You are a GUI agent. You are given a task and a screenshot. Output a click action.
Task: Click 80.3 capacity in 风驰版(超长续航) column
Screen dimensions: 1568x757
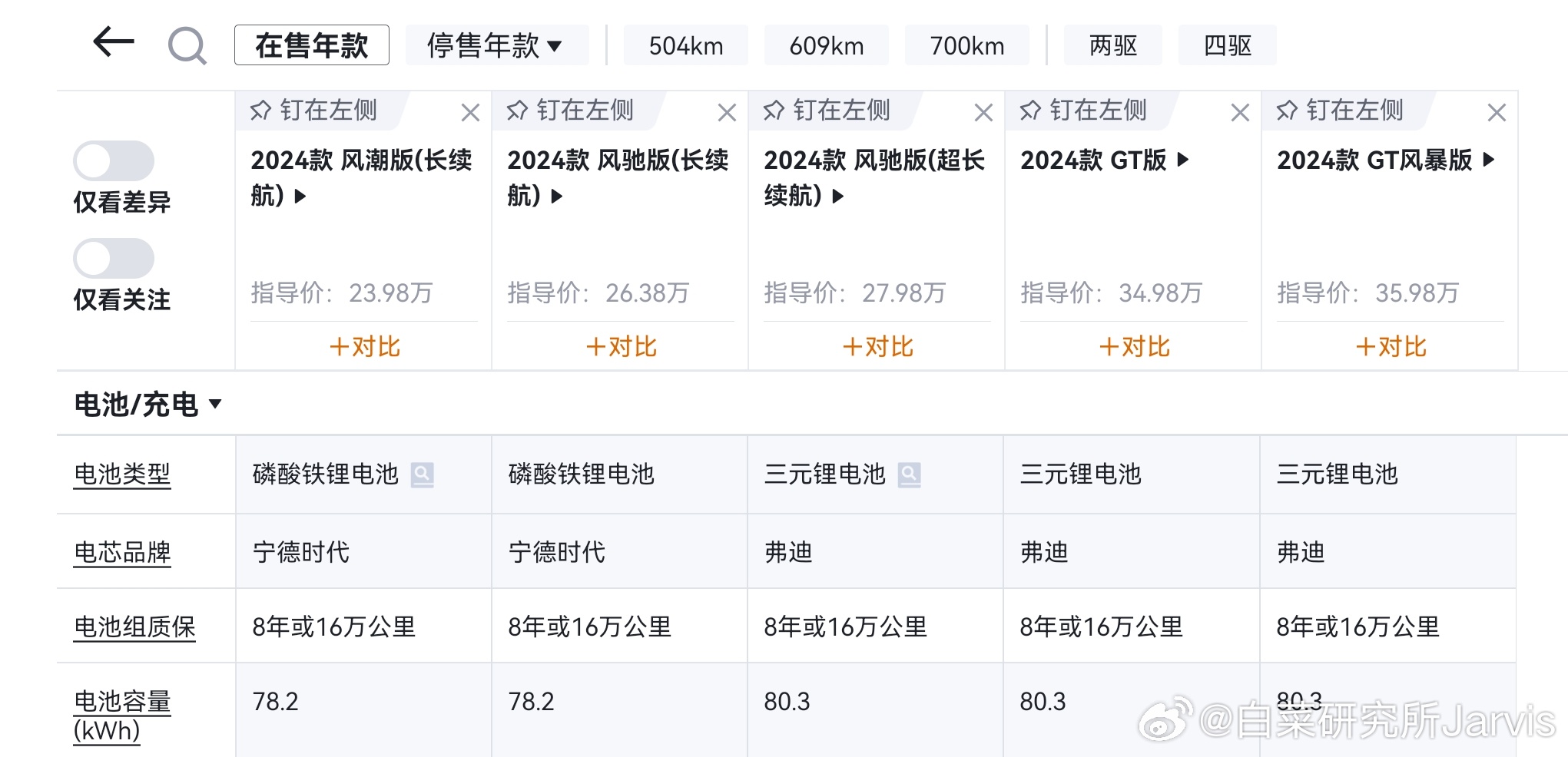click(x=787, y=701)
